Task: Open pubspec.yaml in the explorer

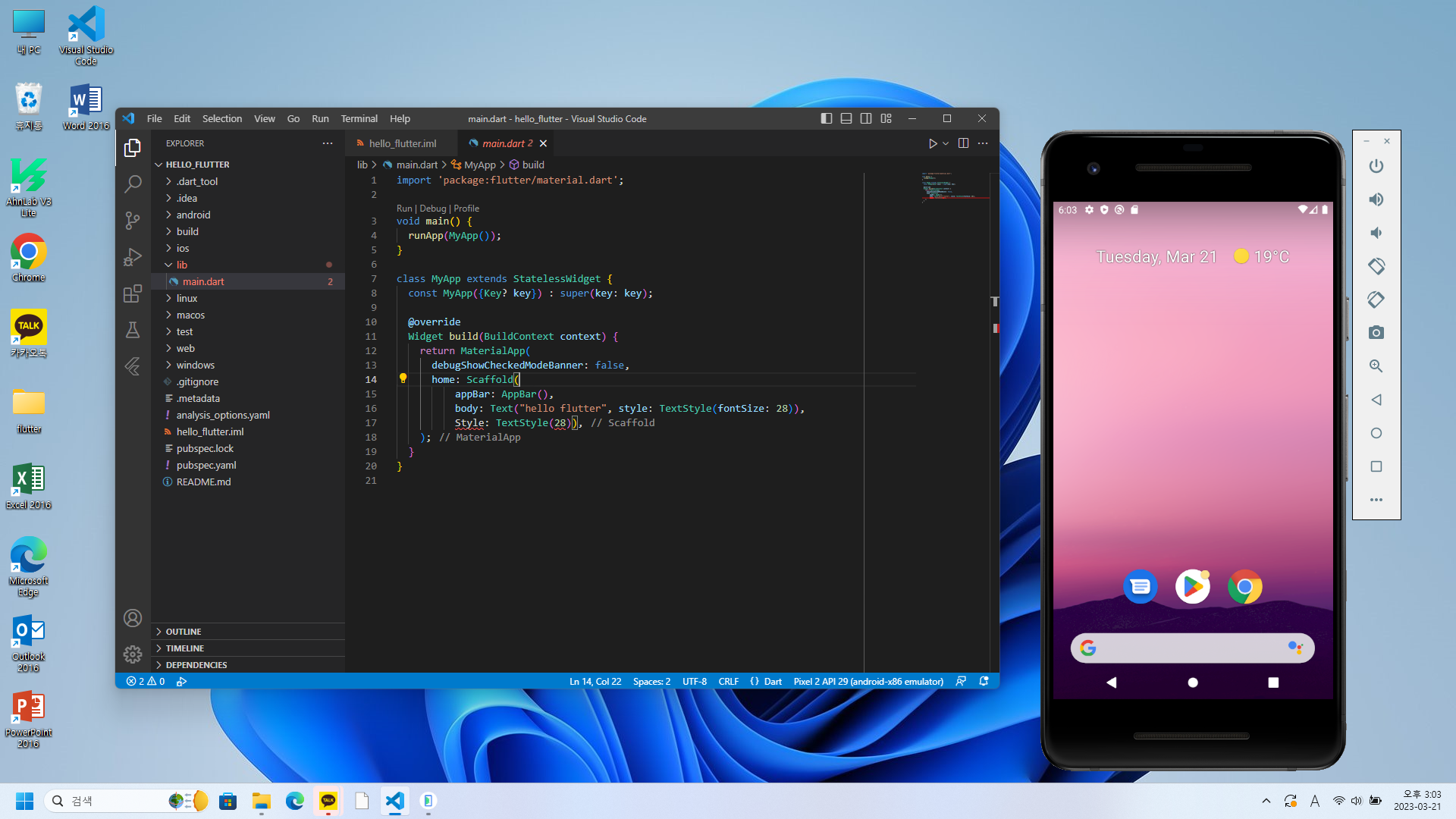Action: click(x=248, y=466)
